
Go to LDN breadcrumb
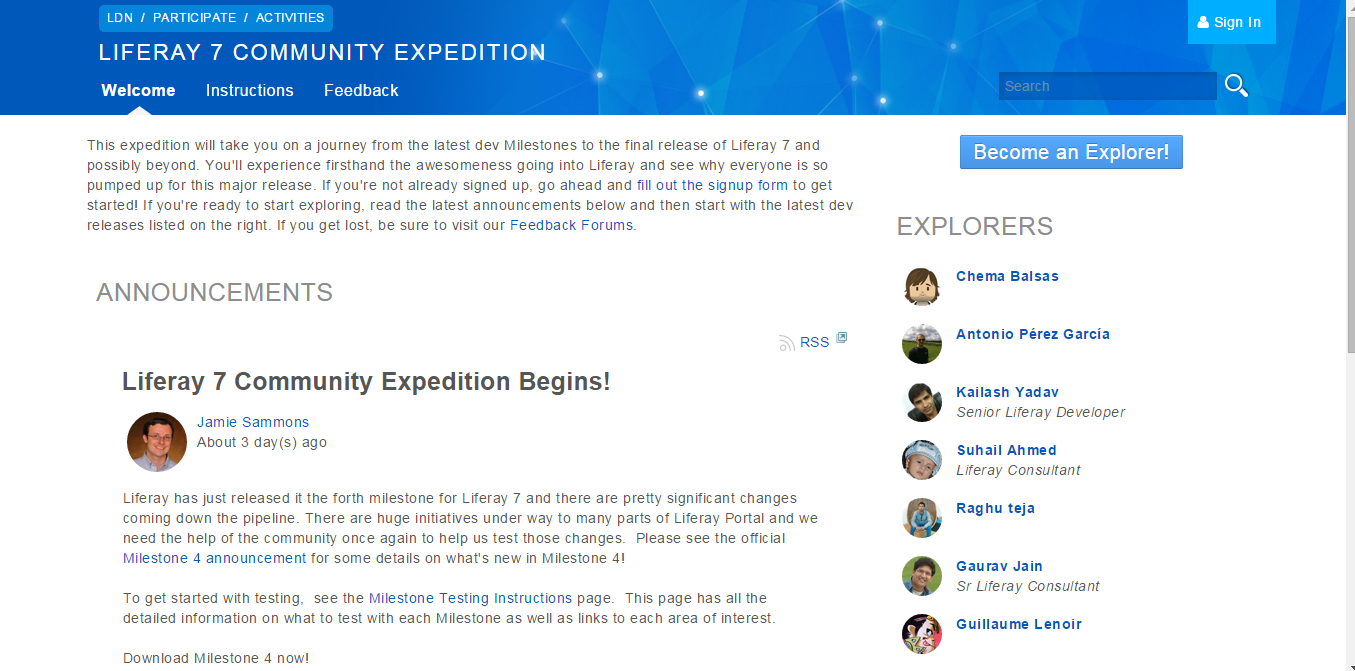120,18
